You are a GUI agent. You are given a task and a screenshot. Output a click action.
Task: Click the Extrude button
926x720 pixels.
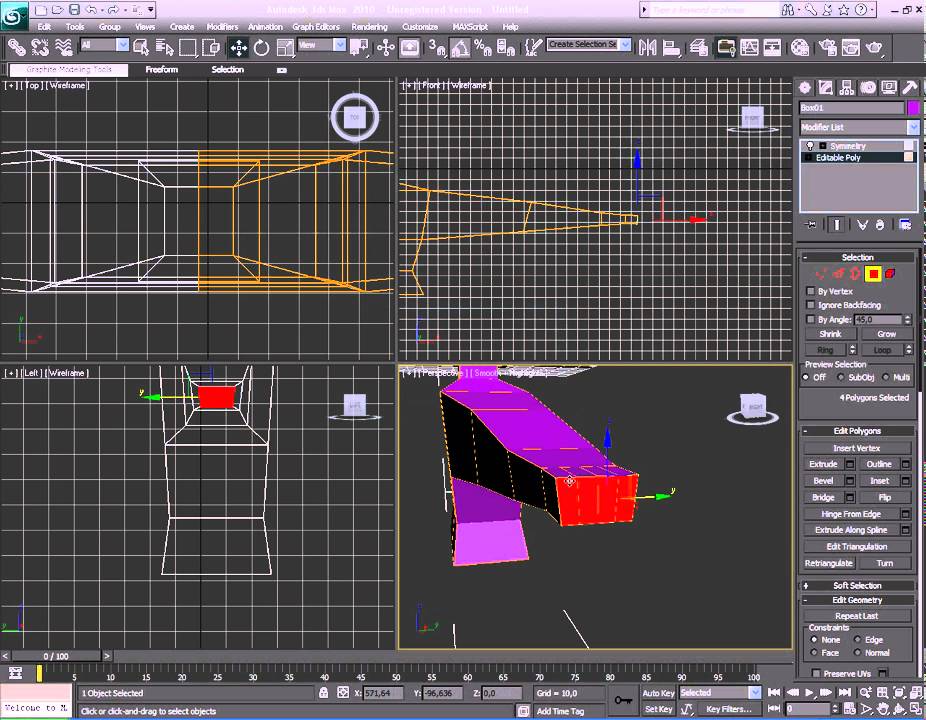click(x=823, y=464)
